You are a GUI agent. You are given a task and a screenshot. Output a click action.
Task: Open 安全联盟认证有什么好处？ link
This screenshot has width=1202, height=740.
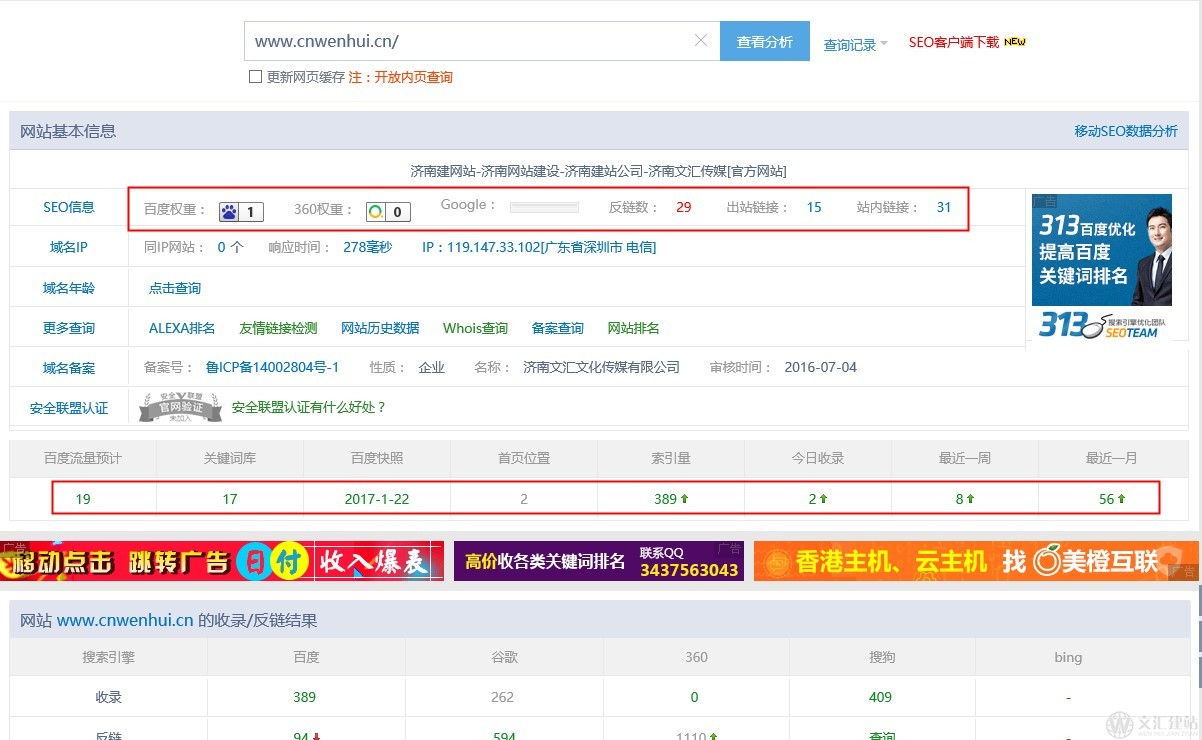pos(309,407)
